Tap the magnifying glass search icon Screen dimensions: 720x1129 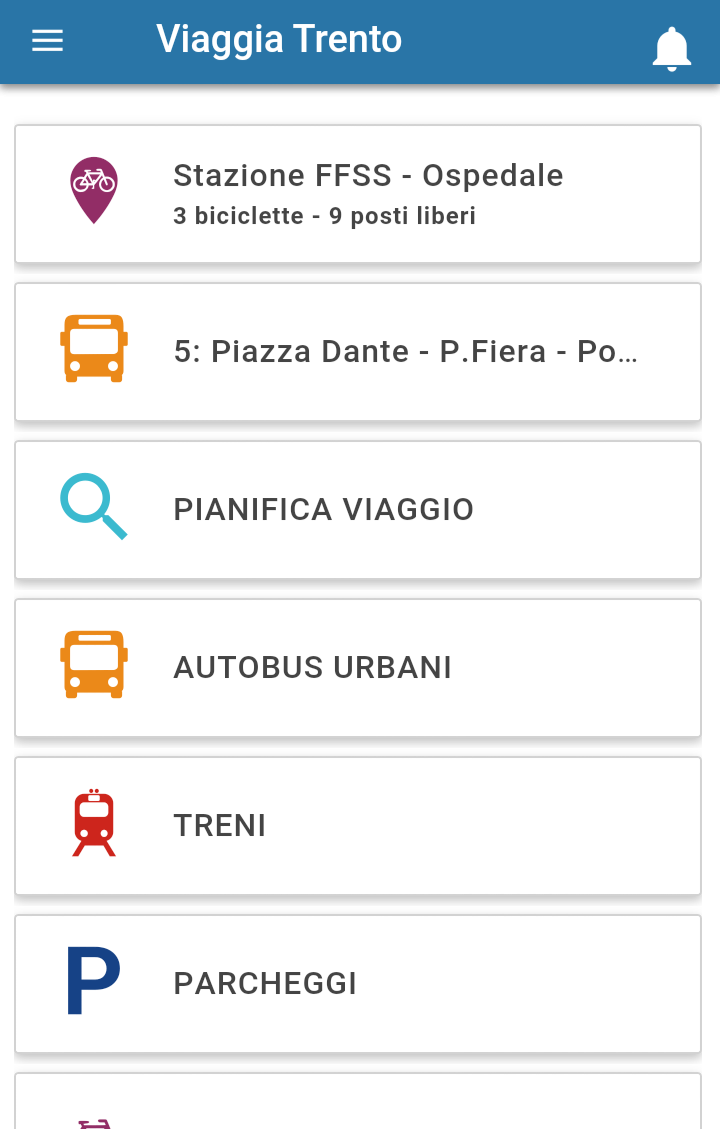point(94,506)
